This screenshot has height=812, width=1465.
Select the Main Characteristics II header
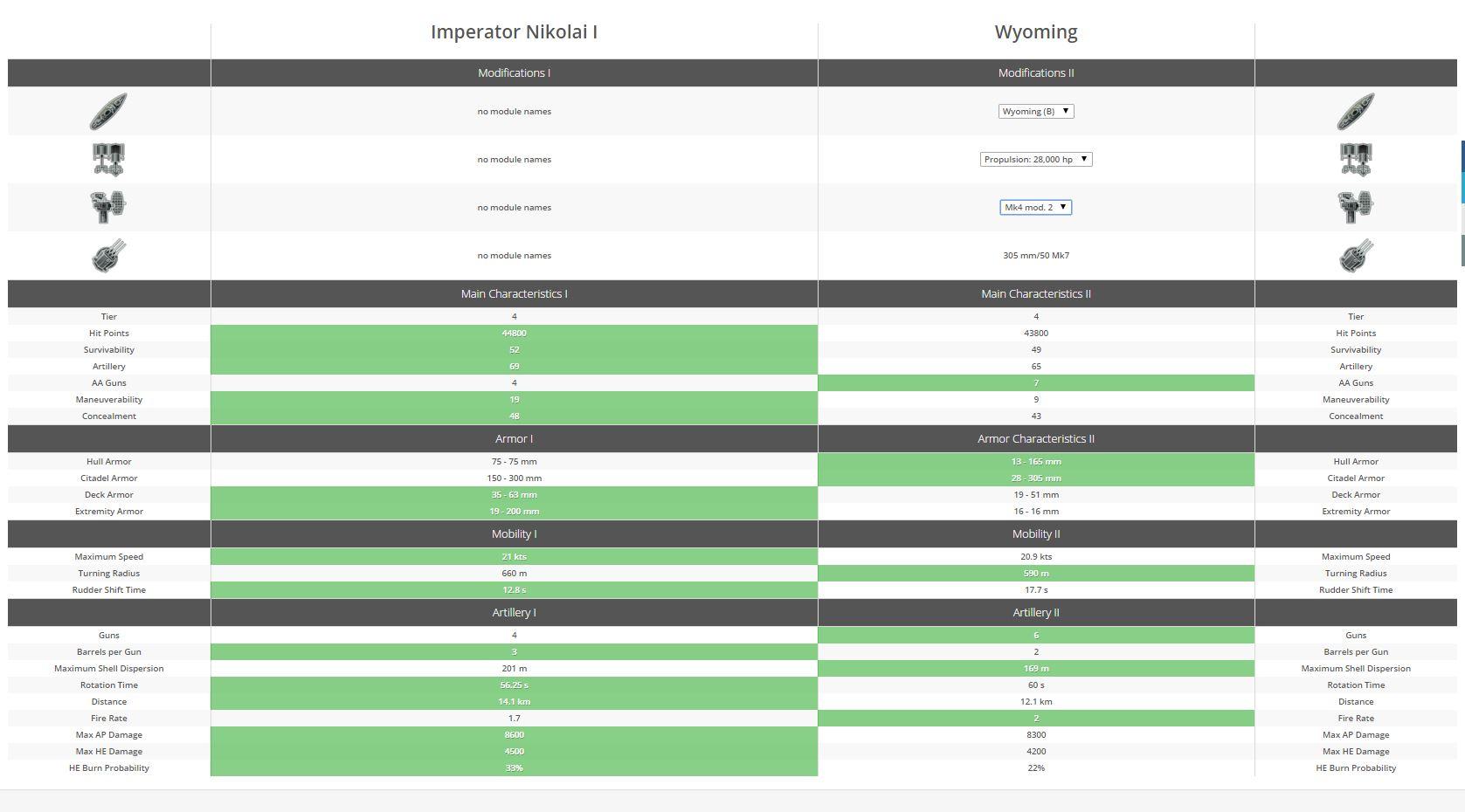(1036, 293)
